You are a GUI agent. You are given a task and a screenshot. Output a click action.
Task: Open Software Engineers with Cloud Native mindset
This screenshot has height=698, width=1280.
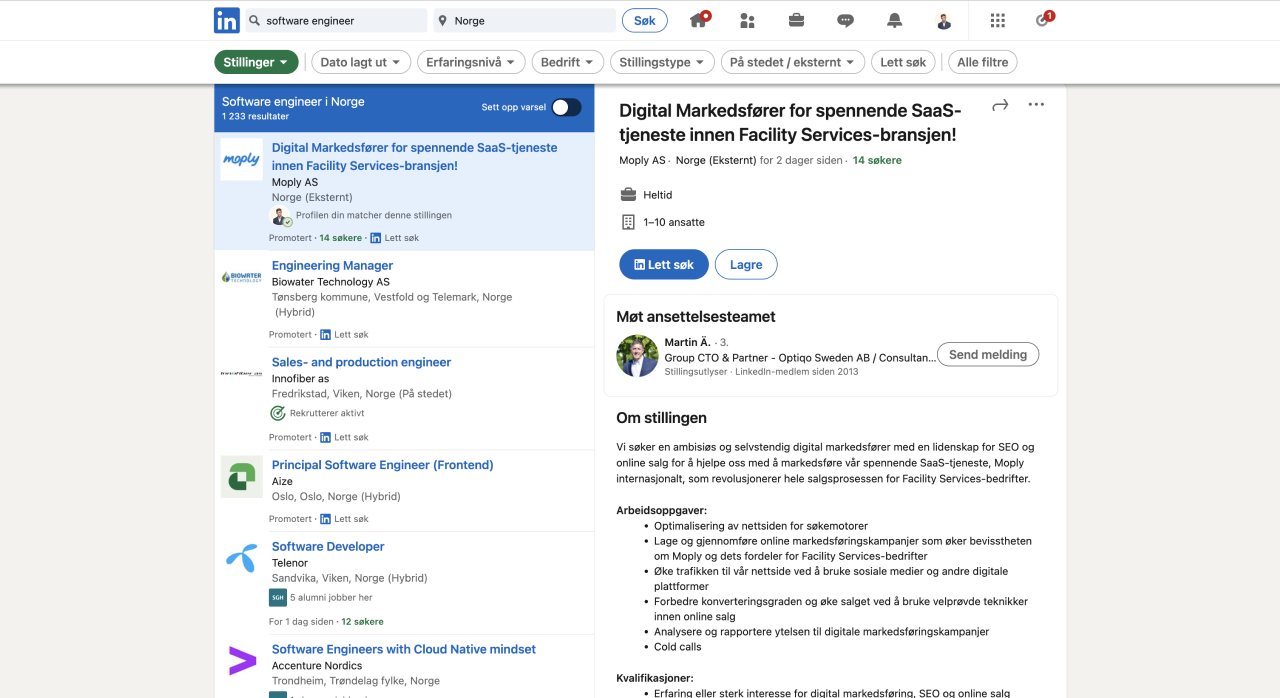(x=404, y=649)
